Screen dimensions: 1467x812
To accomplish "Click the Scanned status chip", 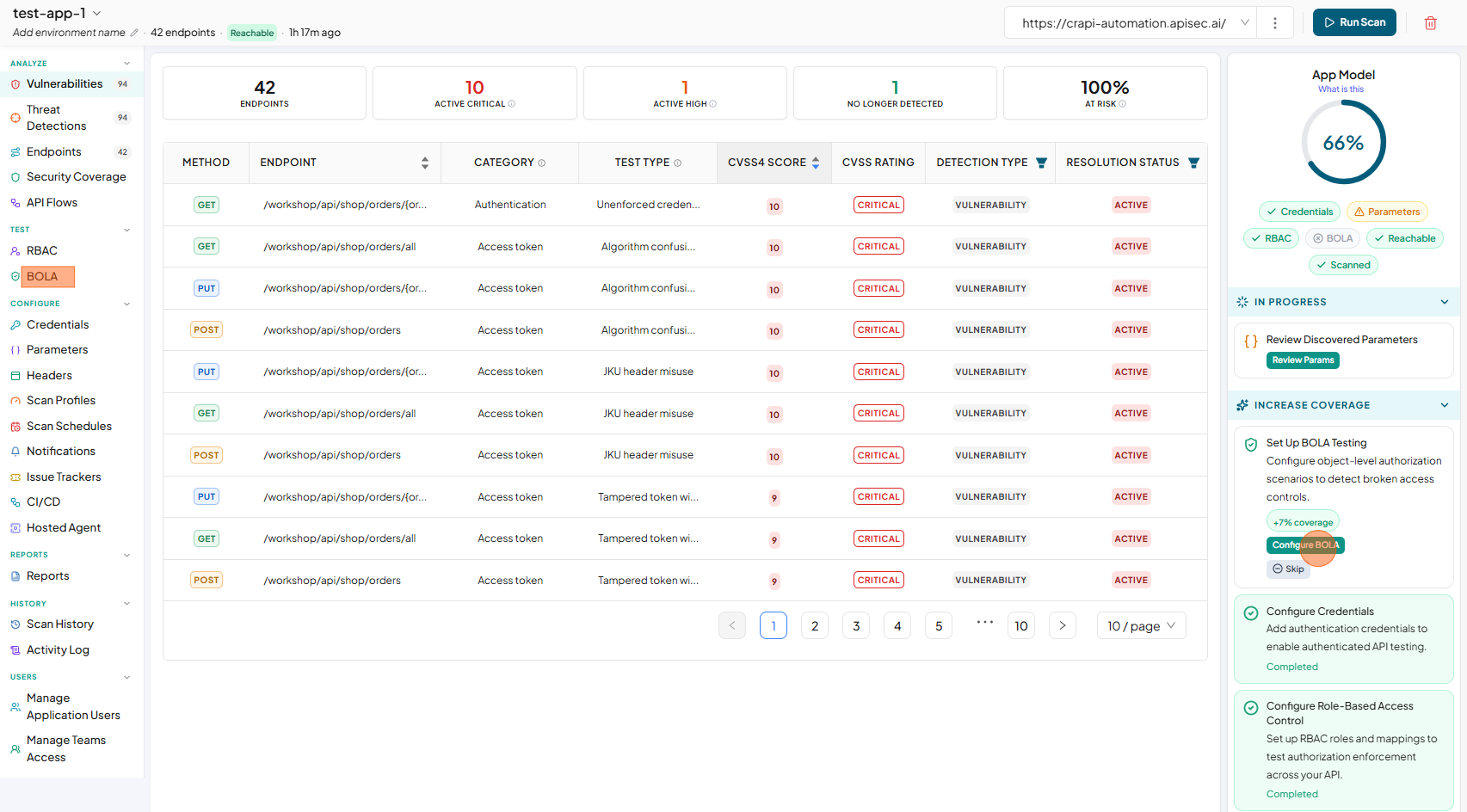I will (1343, 265).
